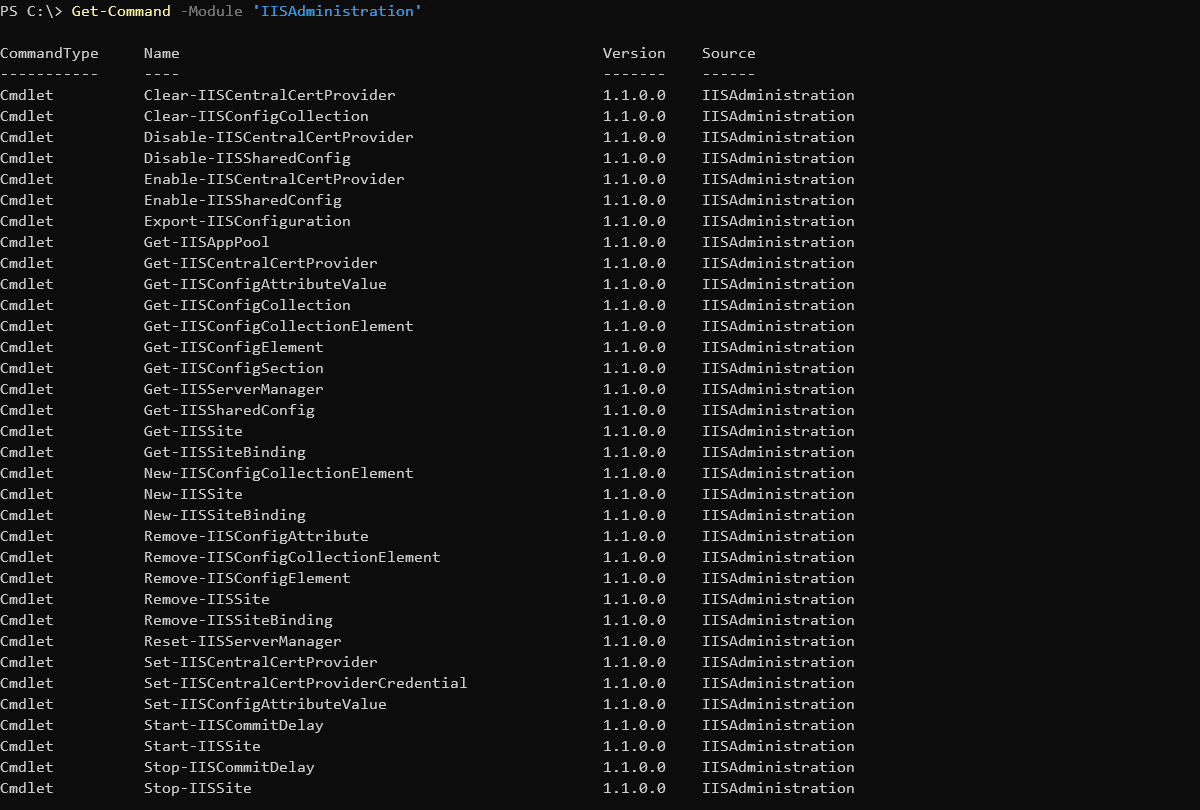Select Disable-IISSharedConfig cmdlet name
This screenshot has width=1200, height=810.
click(247, 158)
